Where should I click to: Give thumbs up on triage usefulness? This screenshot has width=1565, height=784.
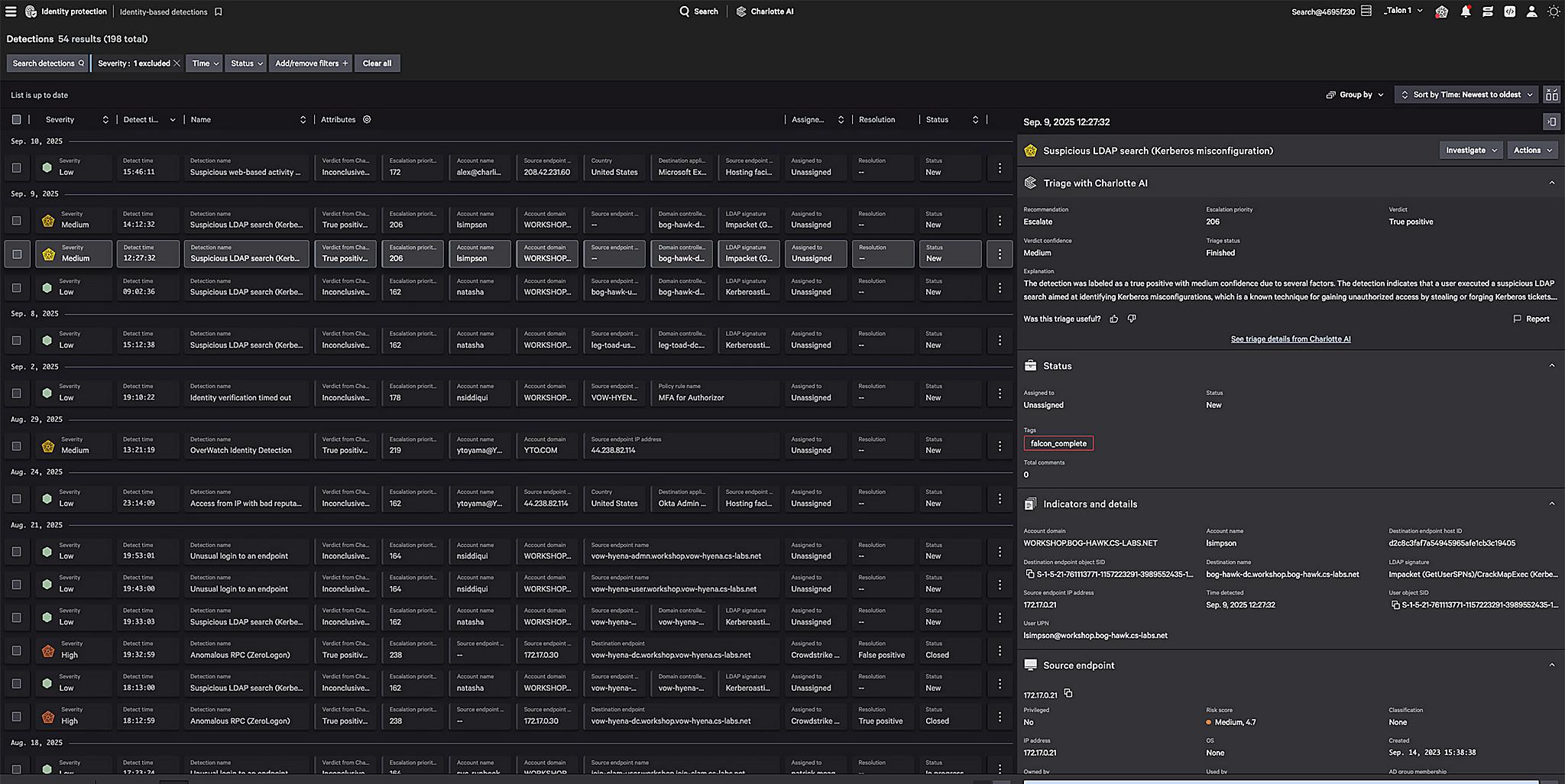(x=1113, y=319)
